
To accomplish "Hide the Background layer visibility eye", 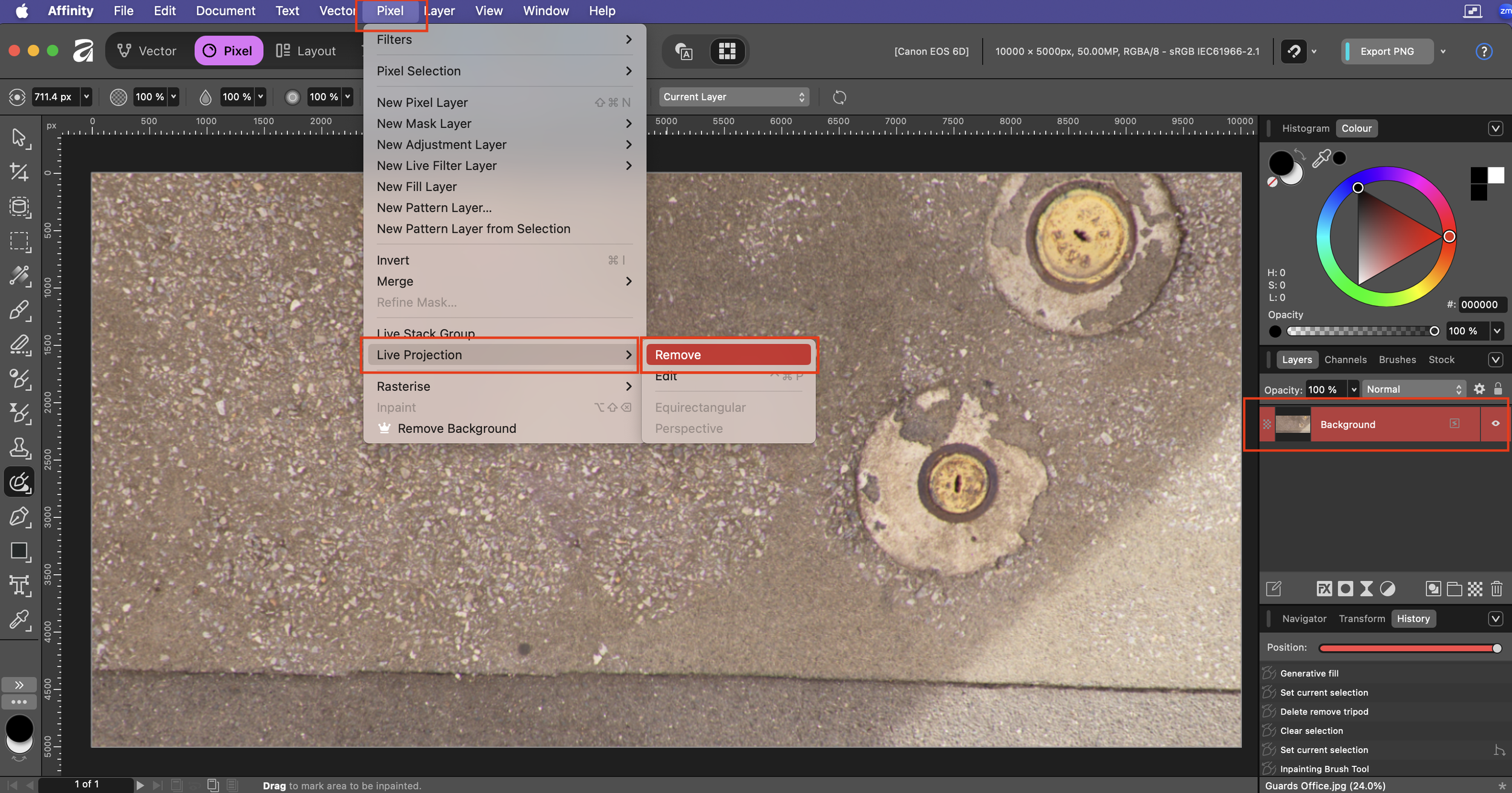I will (1495, 424).
